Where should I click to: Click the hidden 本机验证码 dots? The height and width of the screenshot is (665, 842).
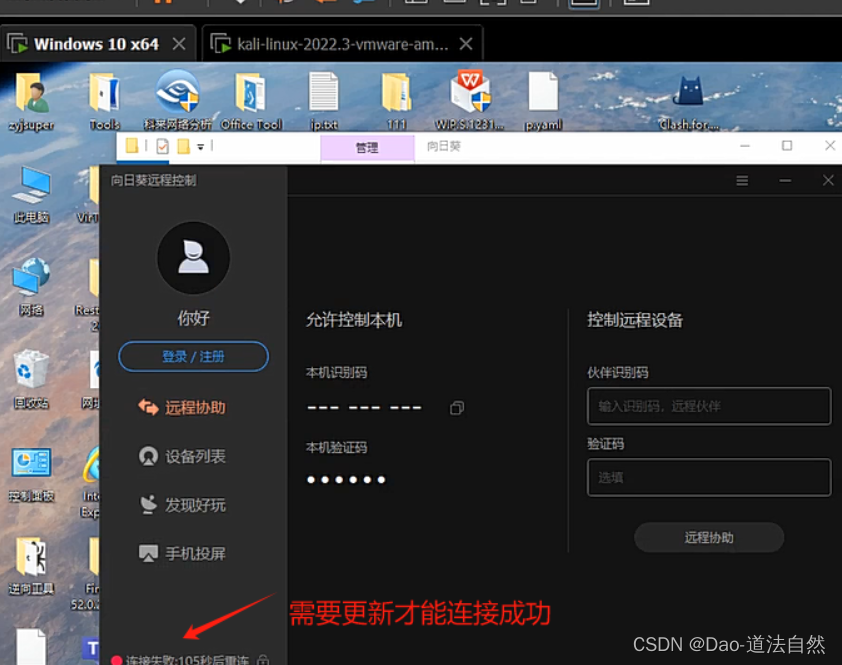click(346, 480)
